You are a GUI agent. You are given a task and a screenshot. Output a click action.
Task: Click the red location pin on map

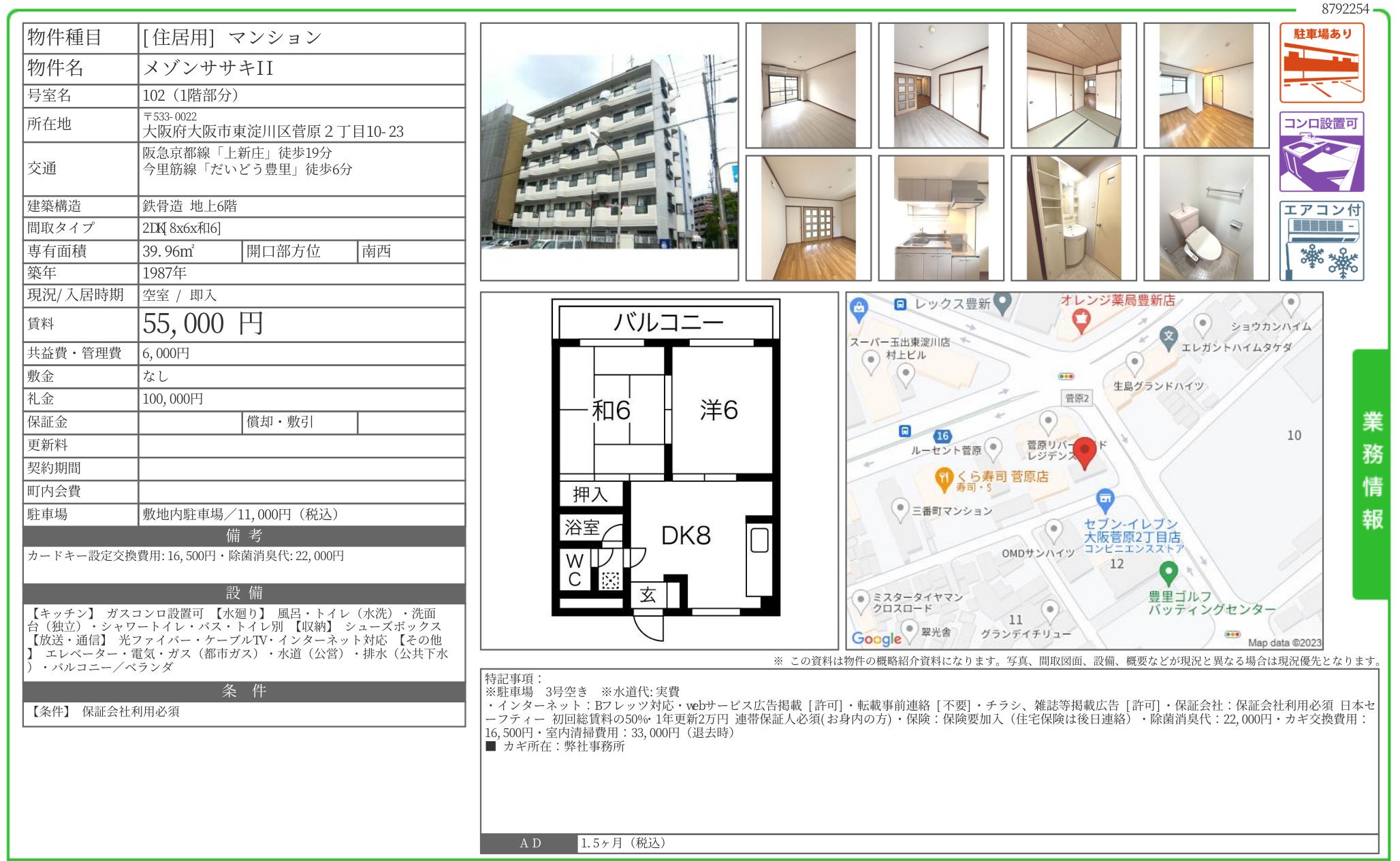tap(1084, 451)
